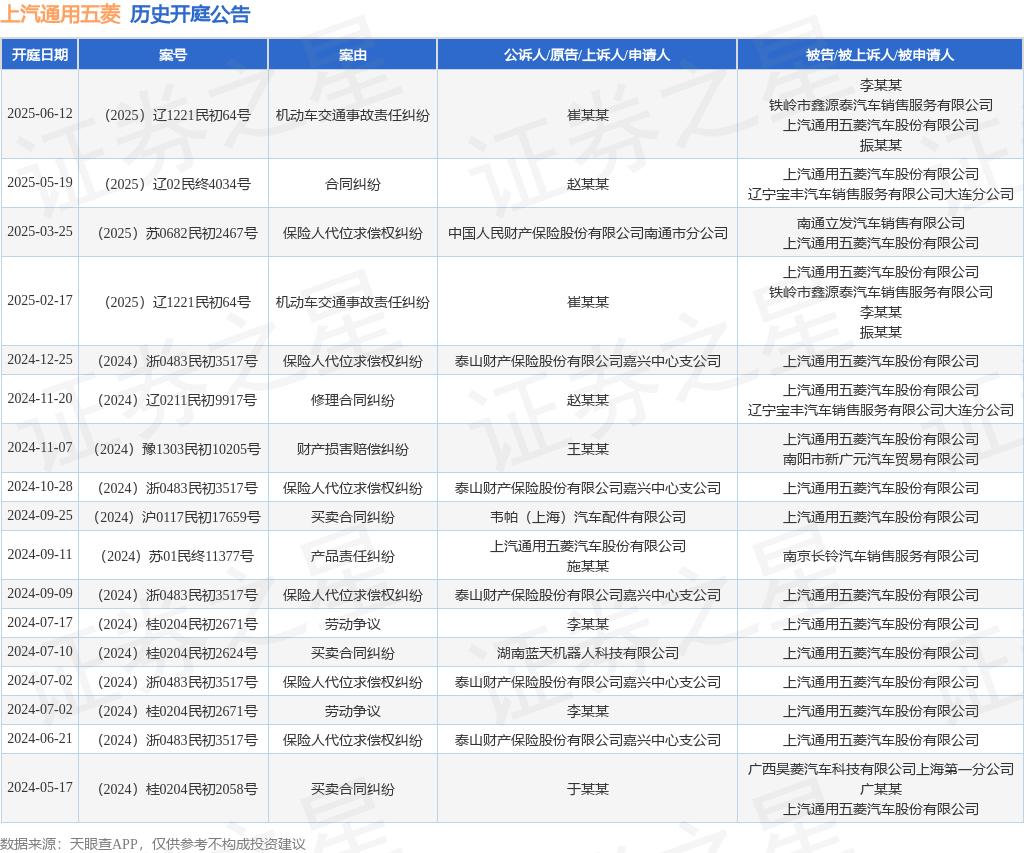Select the 案由 column header
The image size is (1024, 853).
click(353, 55)
